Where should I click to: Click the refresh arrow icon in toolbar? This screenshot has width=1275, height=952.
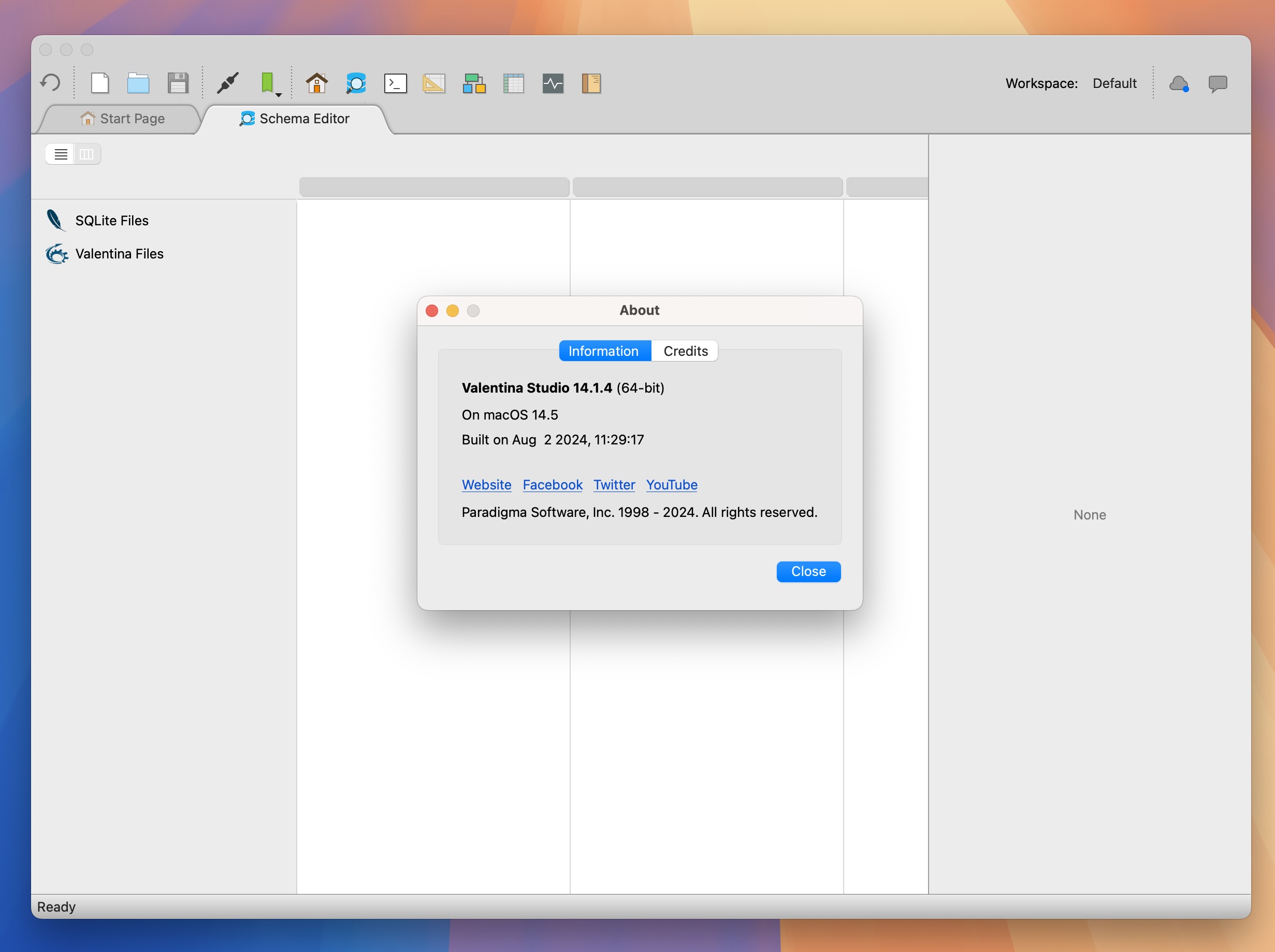(x=50, y=83)
